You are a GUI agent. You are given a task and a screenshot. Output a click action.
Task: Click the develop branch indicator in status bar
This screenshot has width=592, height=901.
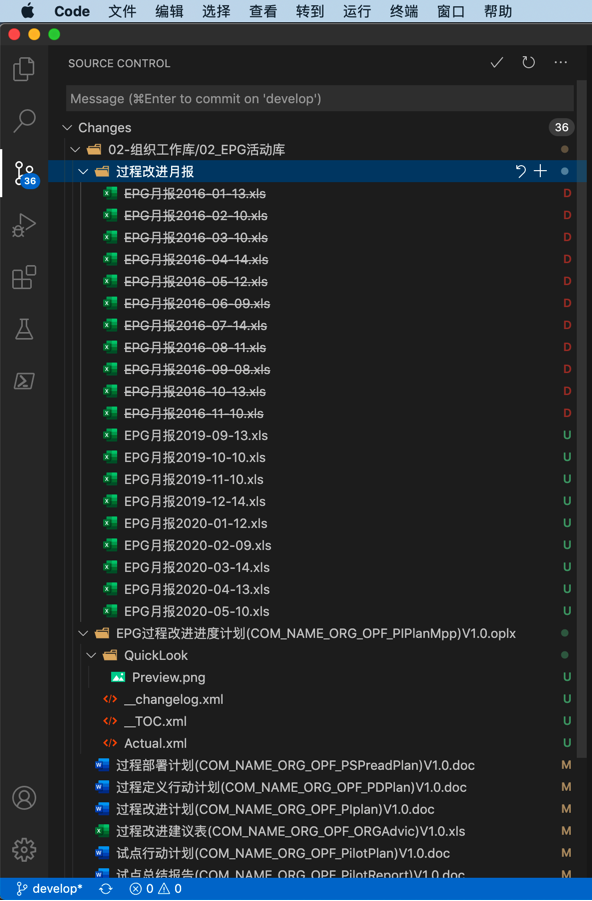49,889
